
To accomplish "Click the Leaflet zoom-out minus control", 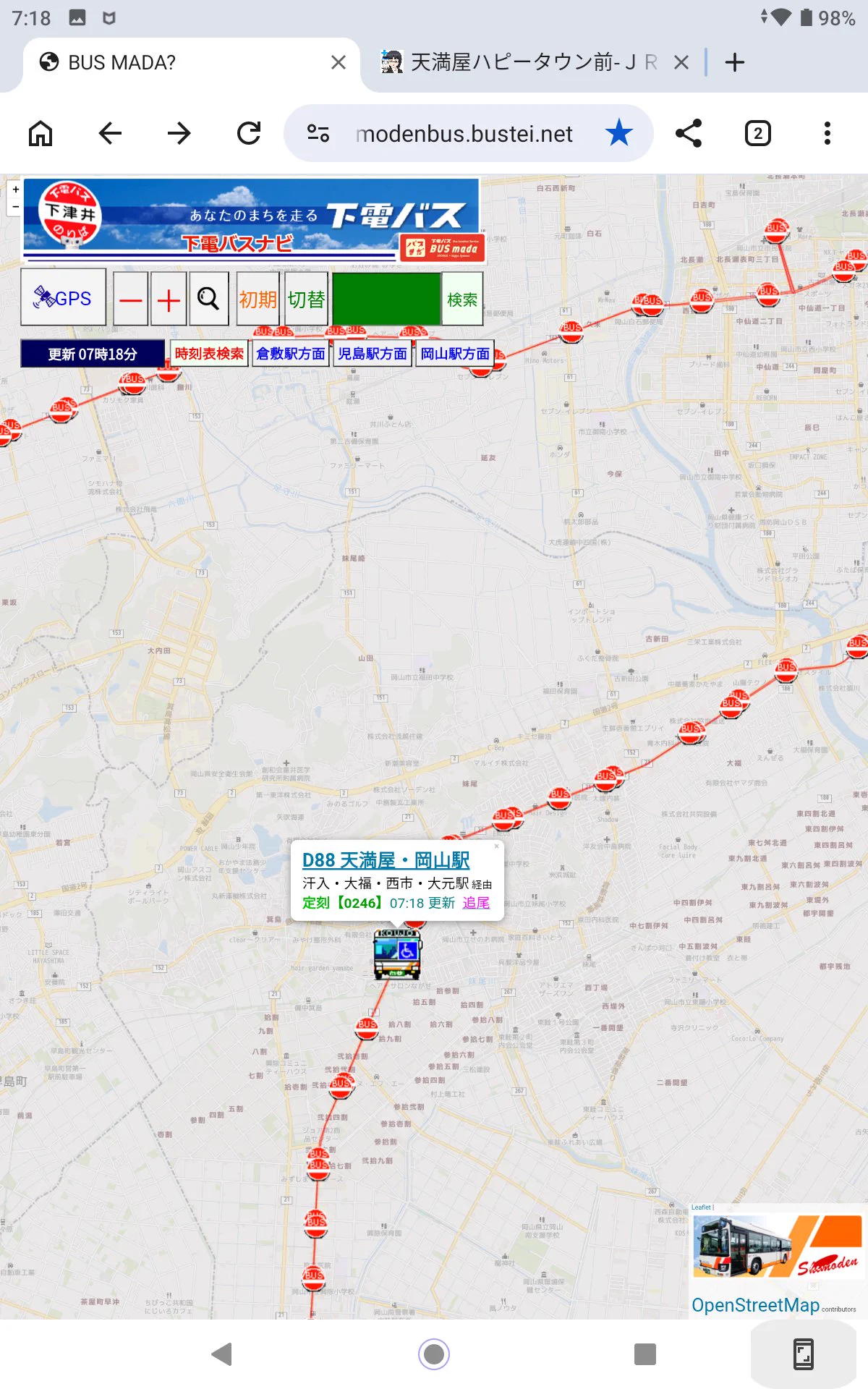I will tap(15, 207).
